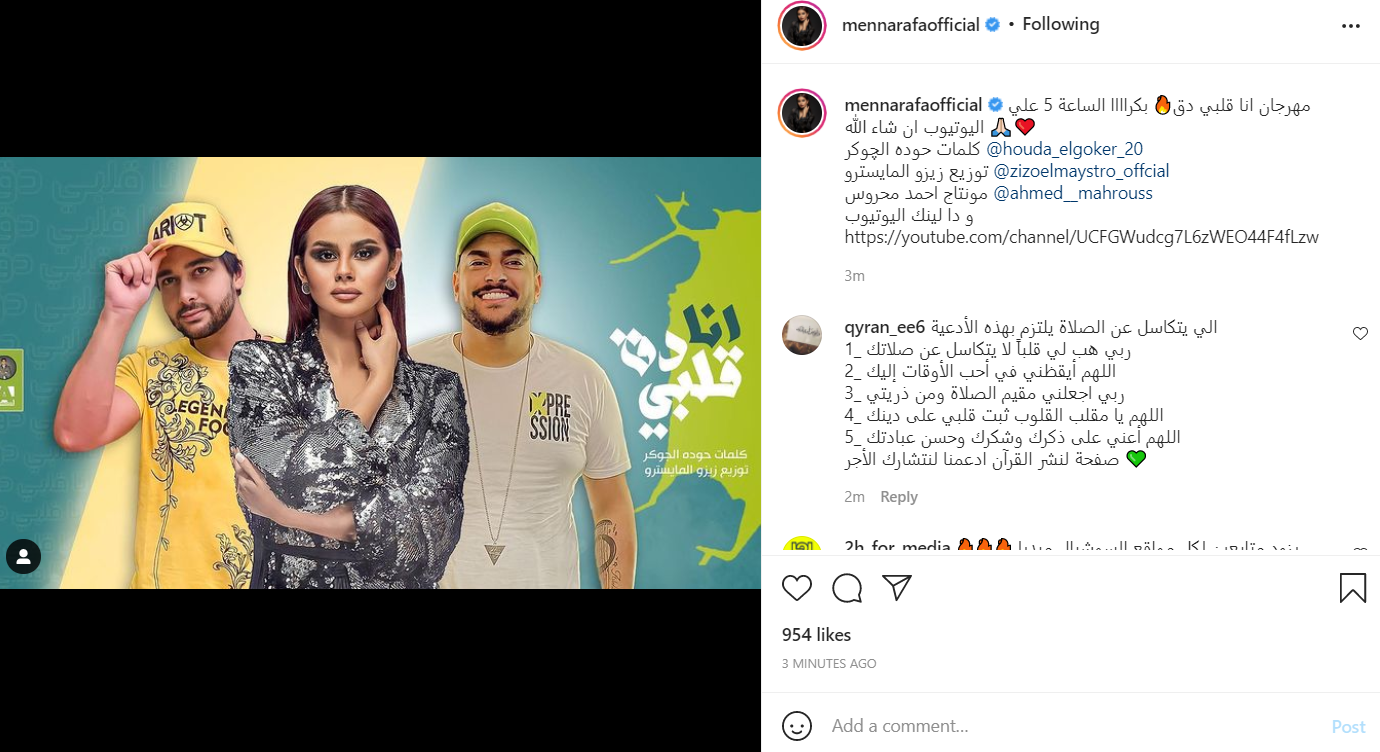This screenshot has height=752, width=1380.
Task: Open emoji picker smiley icon
Action: (x=796, y=726)
